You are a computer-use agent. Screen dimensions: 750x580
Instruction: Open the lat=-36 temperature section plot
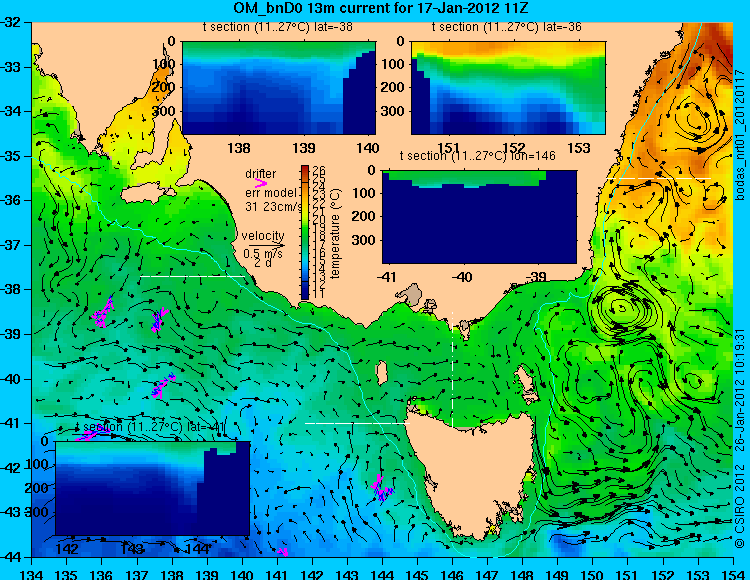pyautogui.click(x=508, y=88)
